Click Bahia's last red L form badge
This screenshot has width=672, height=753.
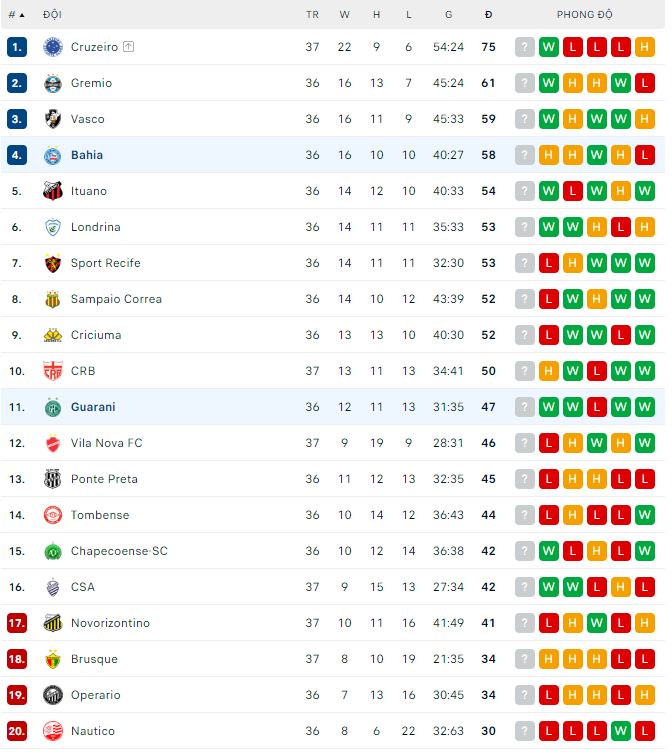click(x=645, y=155)
